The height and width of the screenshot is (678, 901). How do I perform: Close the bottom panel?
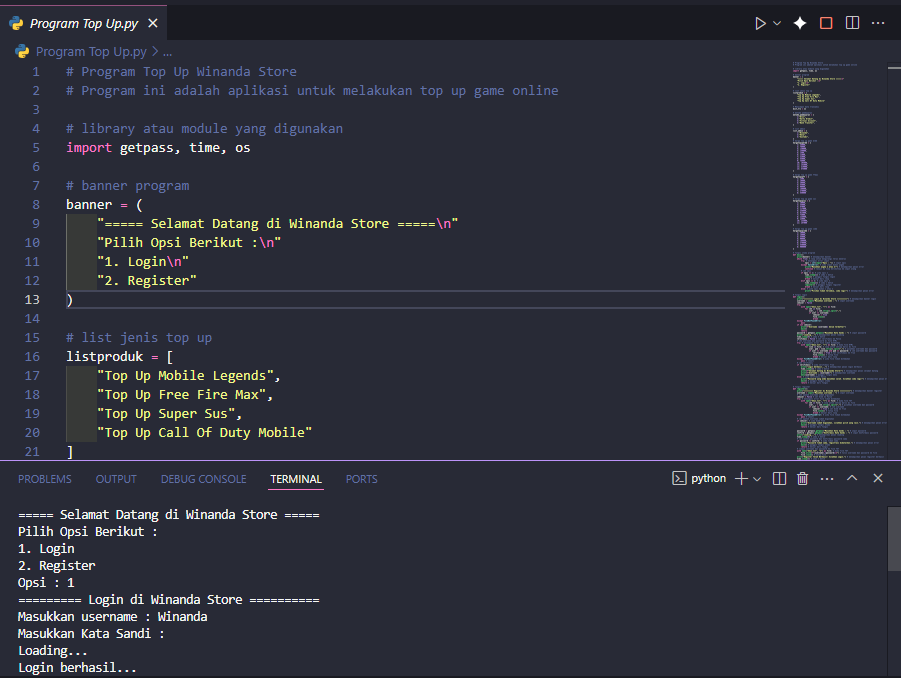pos(878,478)
